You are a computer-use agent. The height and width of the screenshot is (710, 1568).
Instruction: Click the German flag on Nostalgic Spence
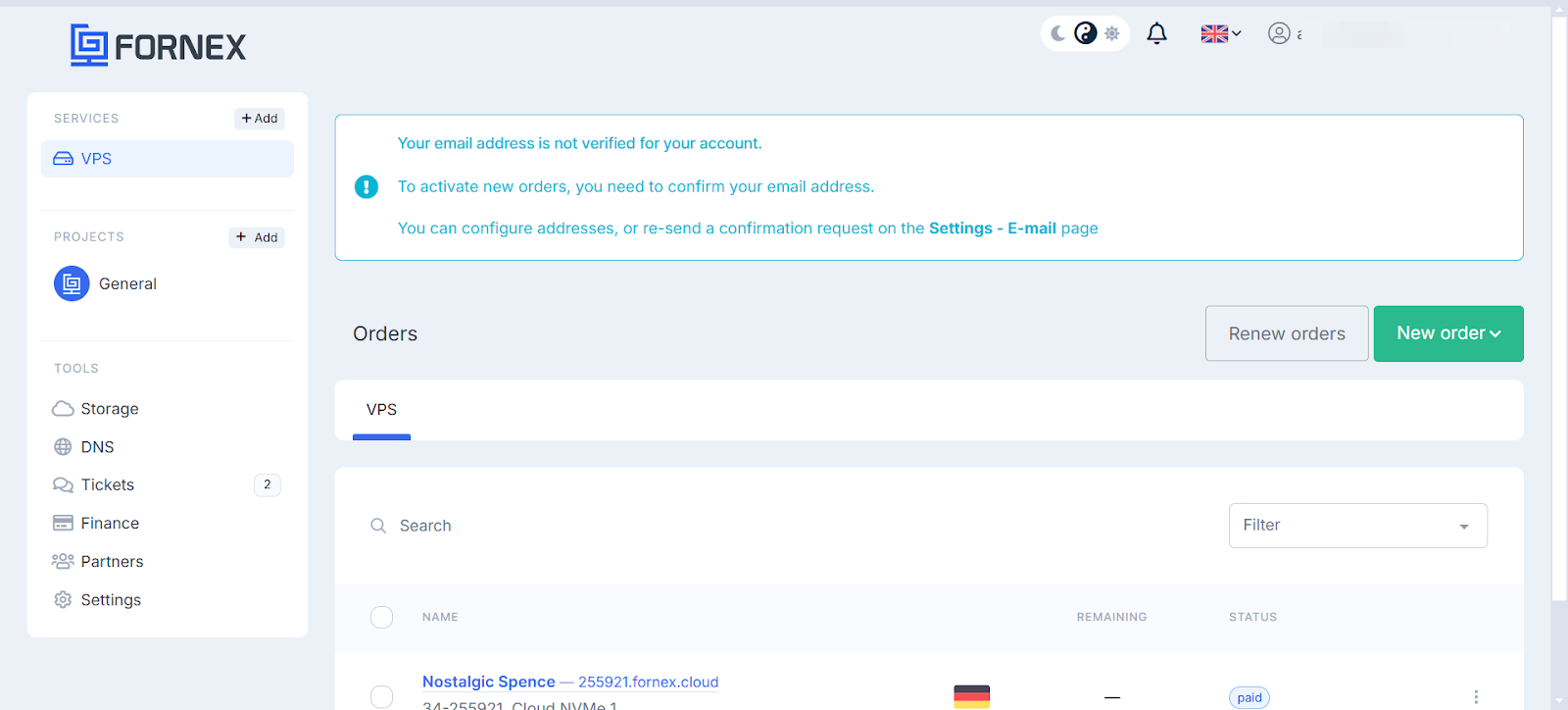coord(971,696)
